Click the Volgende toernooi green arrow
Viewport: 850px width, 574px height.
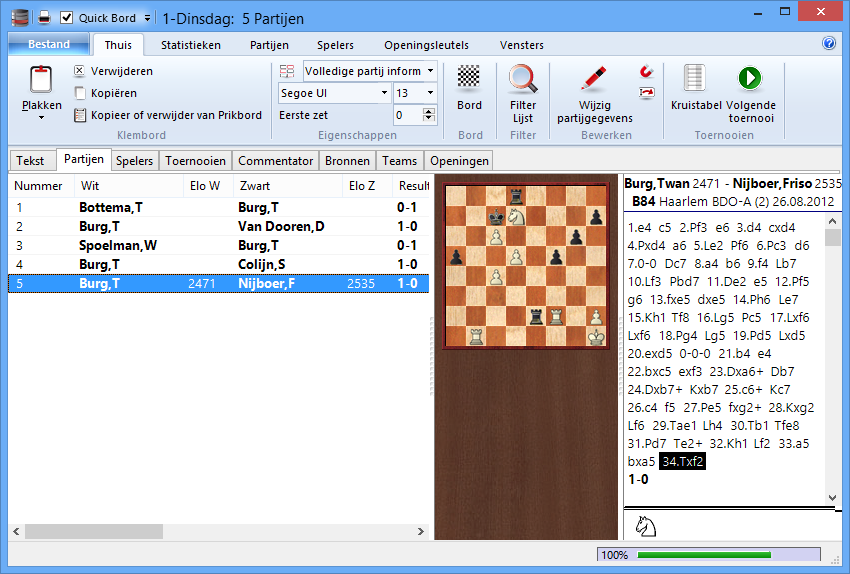point(750,78)
